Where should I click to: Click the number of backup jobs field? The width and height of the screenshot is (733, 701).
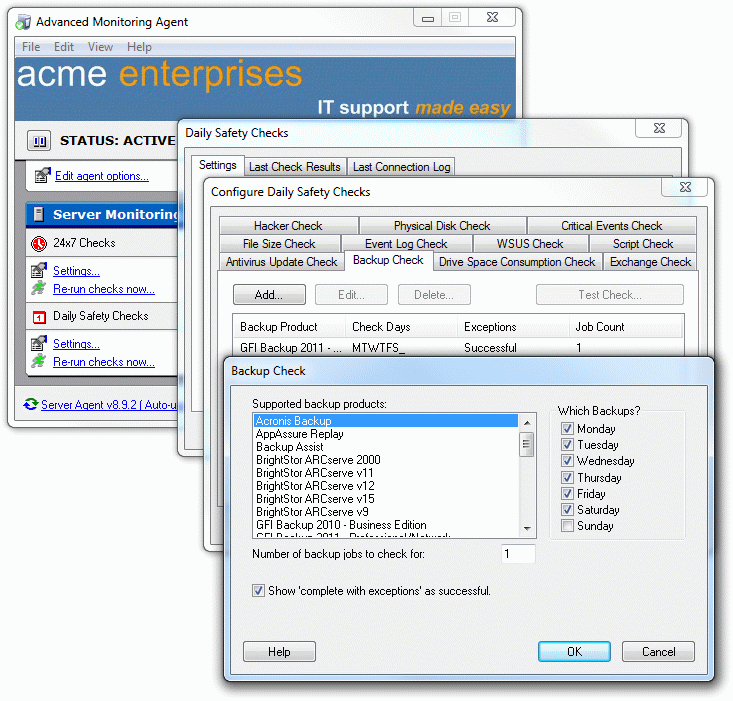click(x=518, y=554)
